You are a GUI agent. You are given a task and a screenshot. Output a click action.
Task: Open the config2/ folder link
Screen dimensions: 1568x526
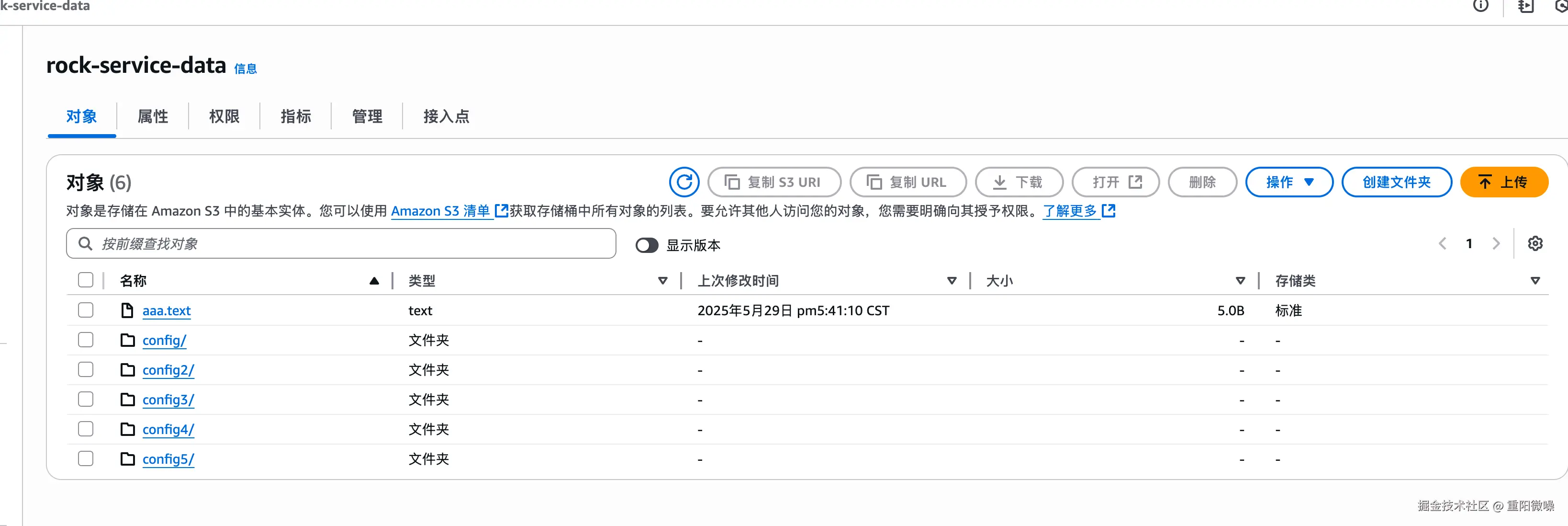168,371
